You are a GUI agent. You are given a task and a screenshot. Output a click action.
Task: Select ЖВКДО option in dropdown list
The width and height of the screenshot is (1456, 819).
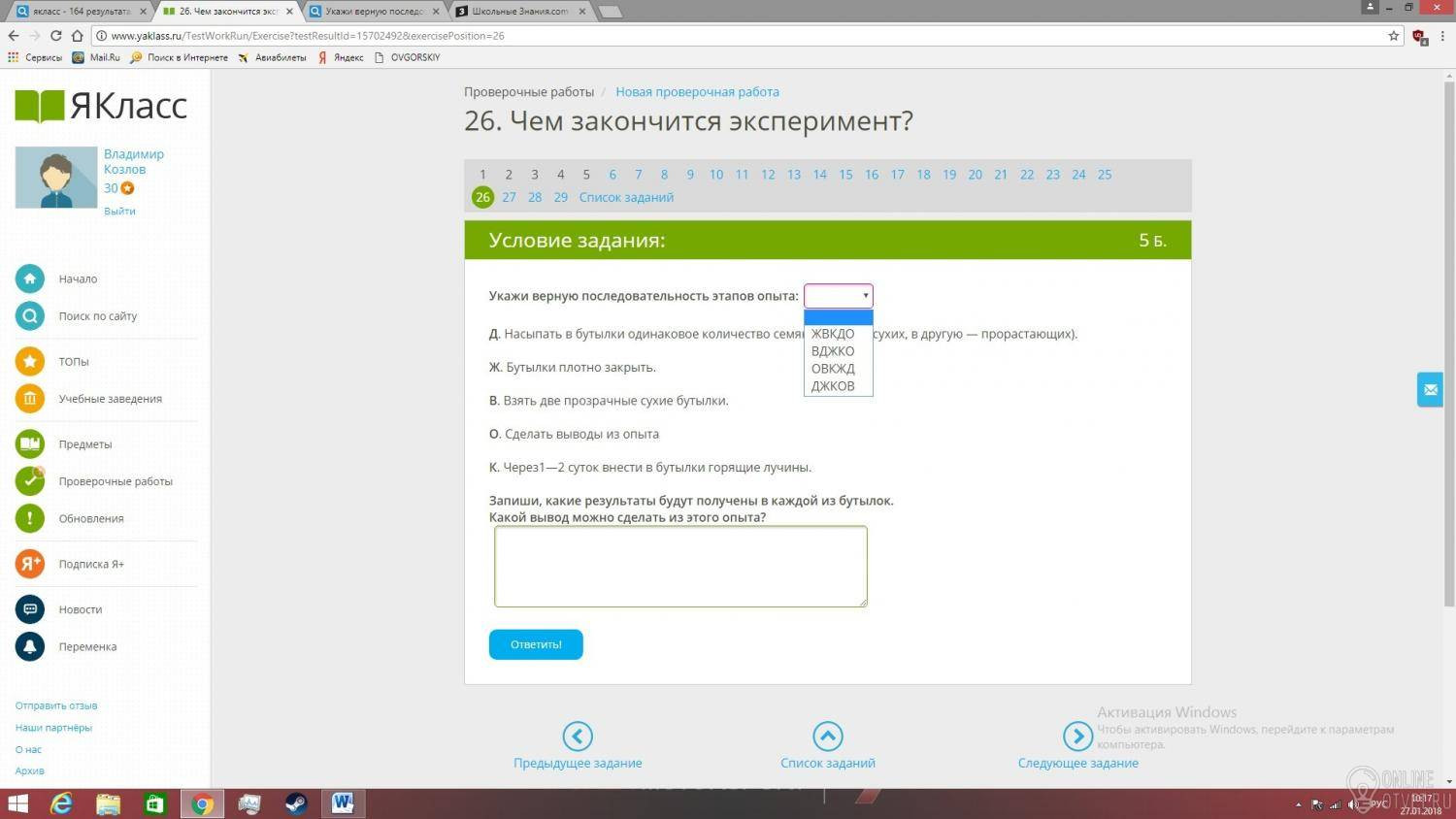tap(833, 334)
